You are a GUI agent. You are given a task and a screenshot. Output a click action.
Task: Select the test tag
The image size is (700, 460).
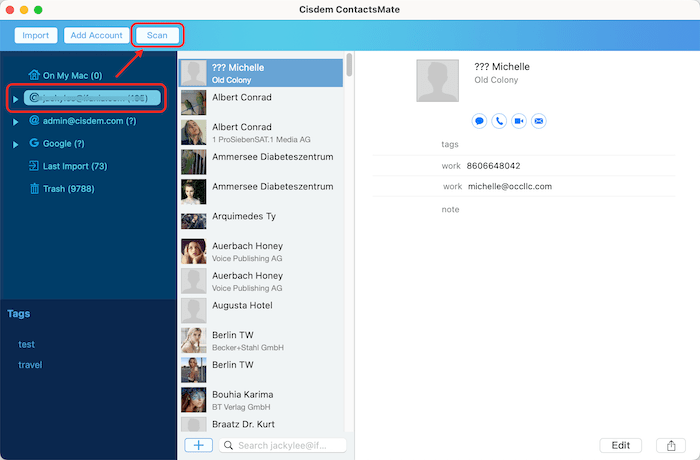pyautogui.click(x=26, y=344)
